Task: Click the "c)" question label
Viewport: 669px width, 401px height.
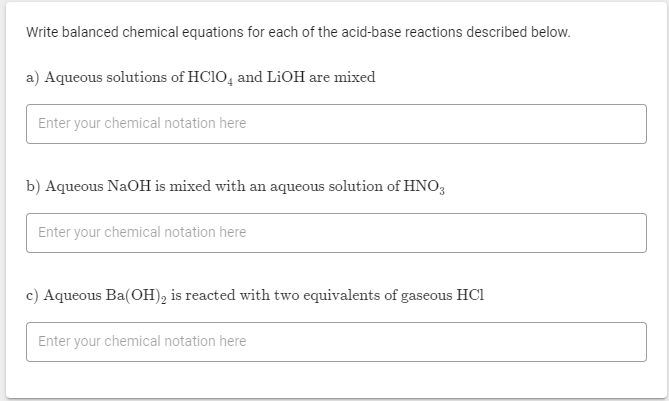Action: pos(33,295)
